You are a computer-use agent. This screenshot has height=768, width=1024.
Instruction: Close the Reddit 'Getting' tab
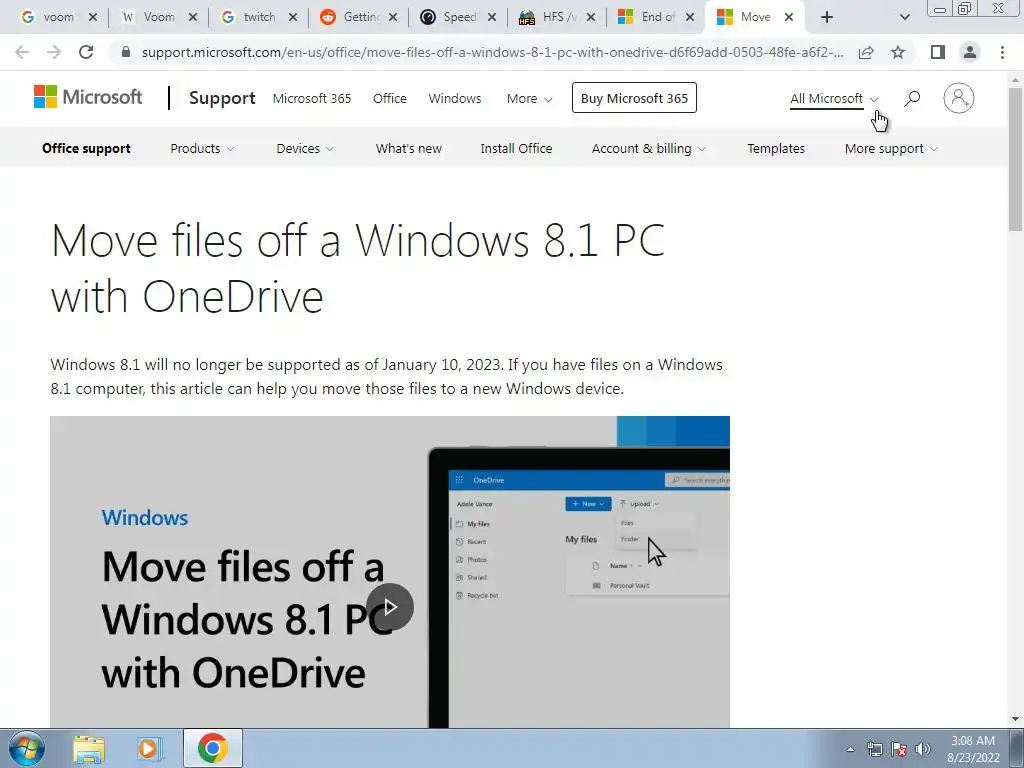coord(392,18)
